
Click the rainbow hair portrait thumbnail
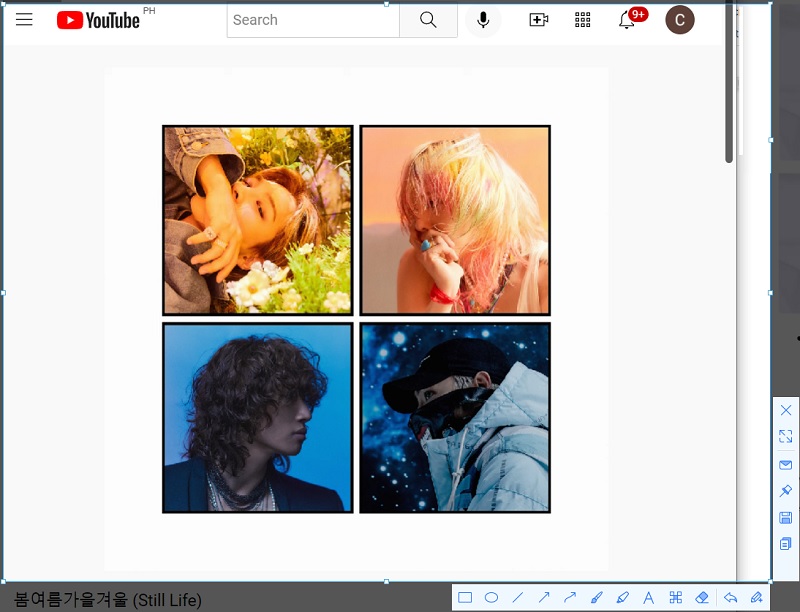[455, 220]
